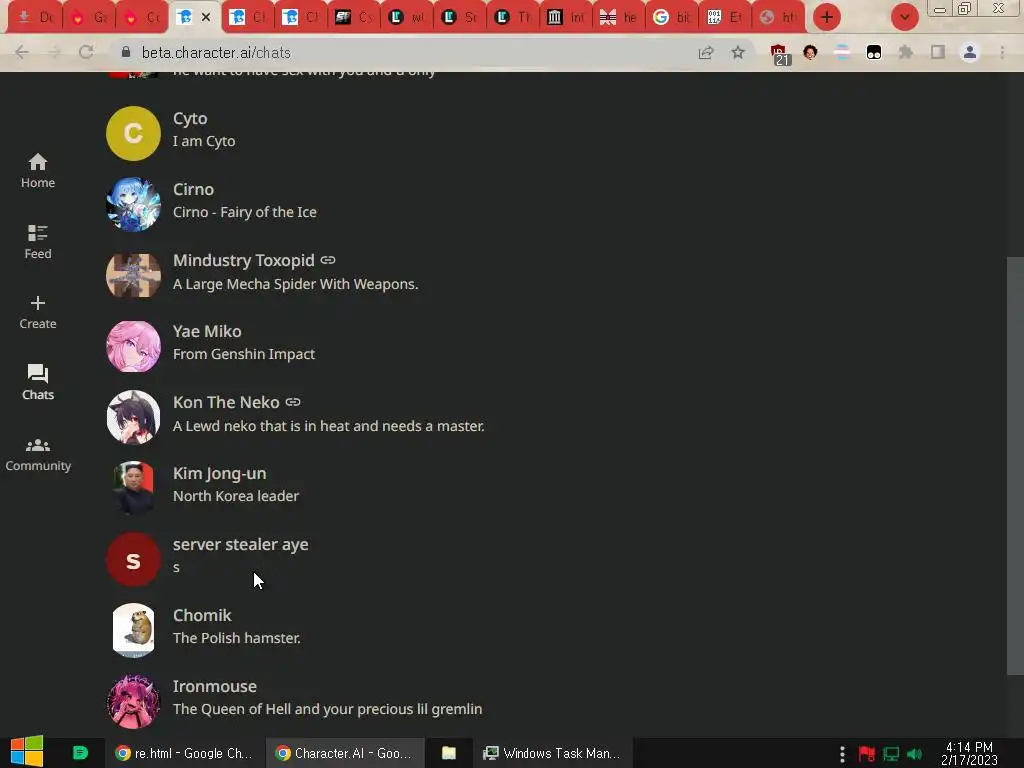Click the page vertical scrollbar thumb
1024x768 pixels.
tap(1015, 466)
